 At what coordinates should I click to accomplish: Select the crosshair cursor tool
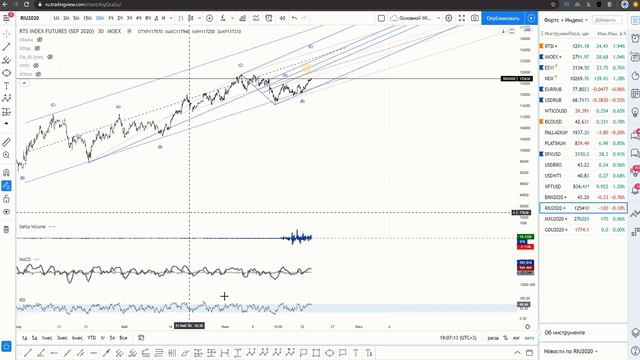pos(6,34)
